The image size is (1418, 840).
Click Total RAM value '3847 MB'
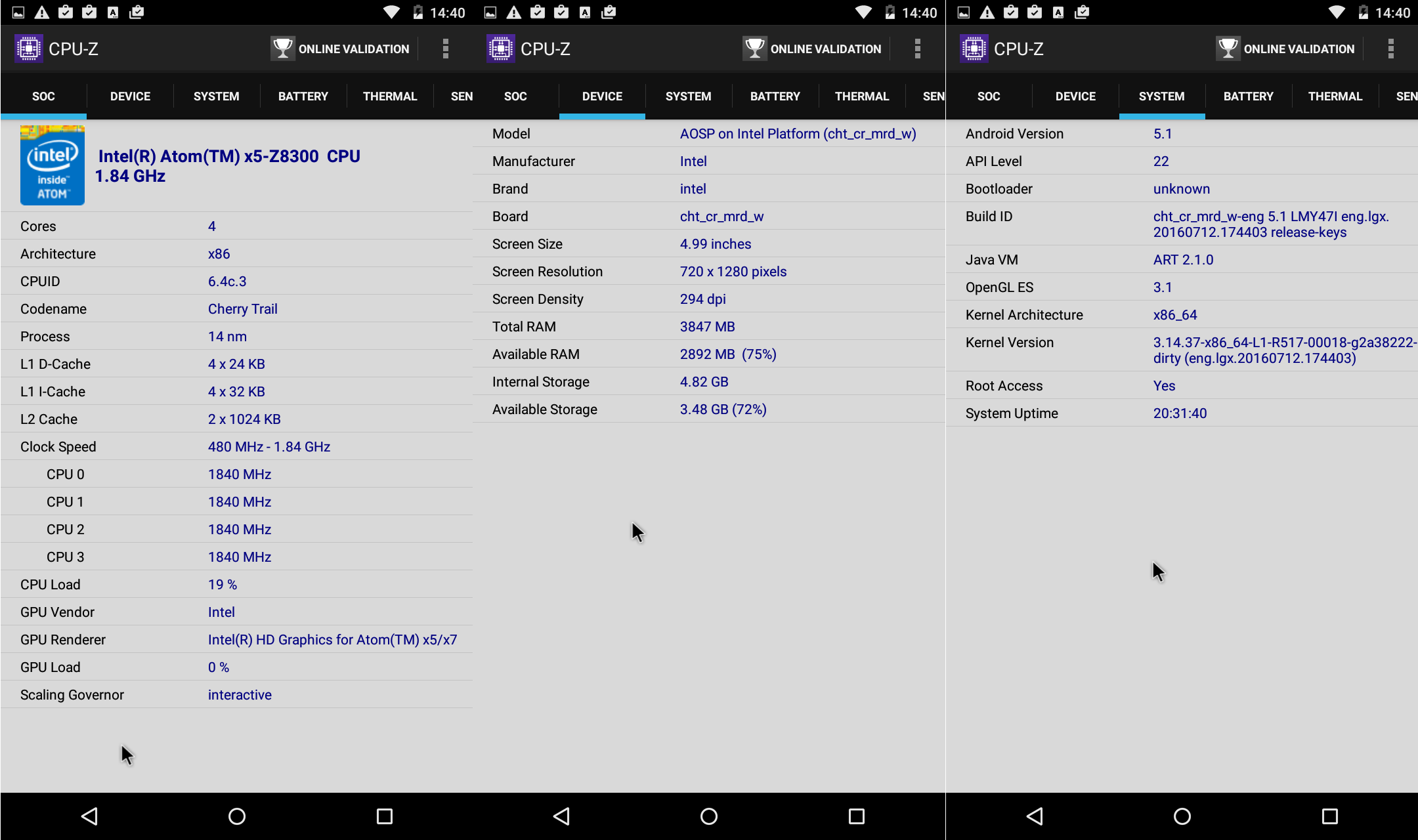(x=708, y=327)
